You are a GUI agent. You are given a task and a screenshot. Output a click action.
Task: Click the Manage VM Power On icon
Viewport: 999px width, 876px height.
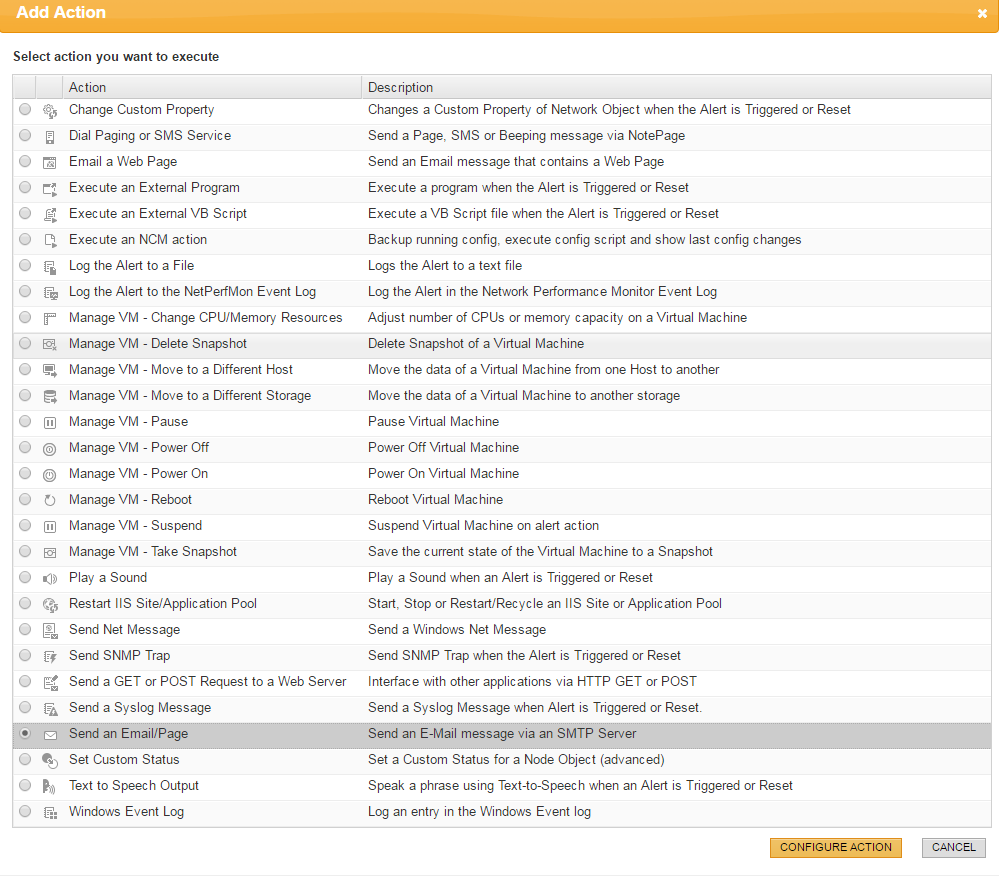pyautogui.click(x=50, y=475)
